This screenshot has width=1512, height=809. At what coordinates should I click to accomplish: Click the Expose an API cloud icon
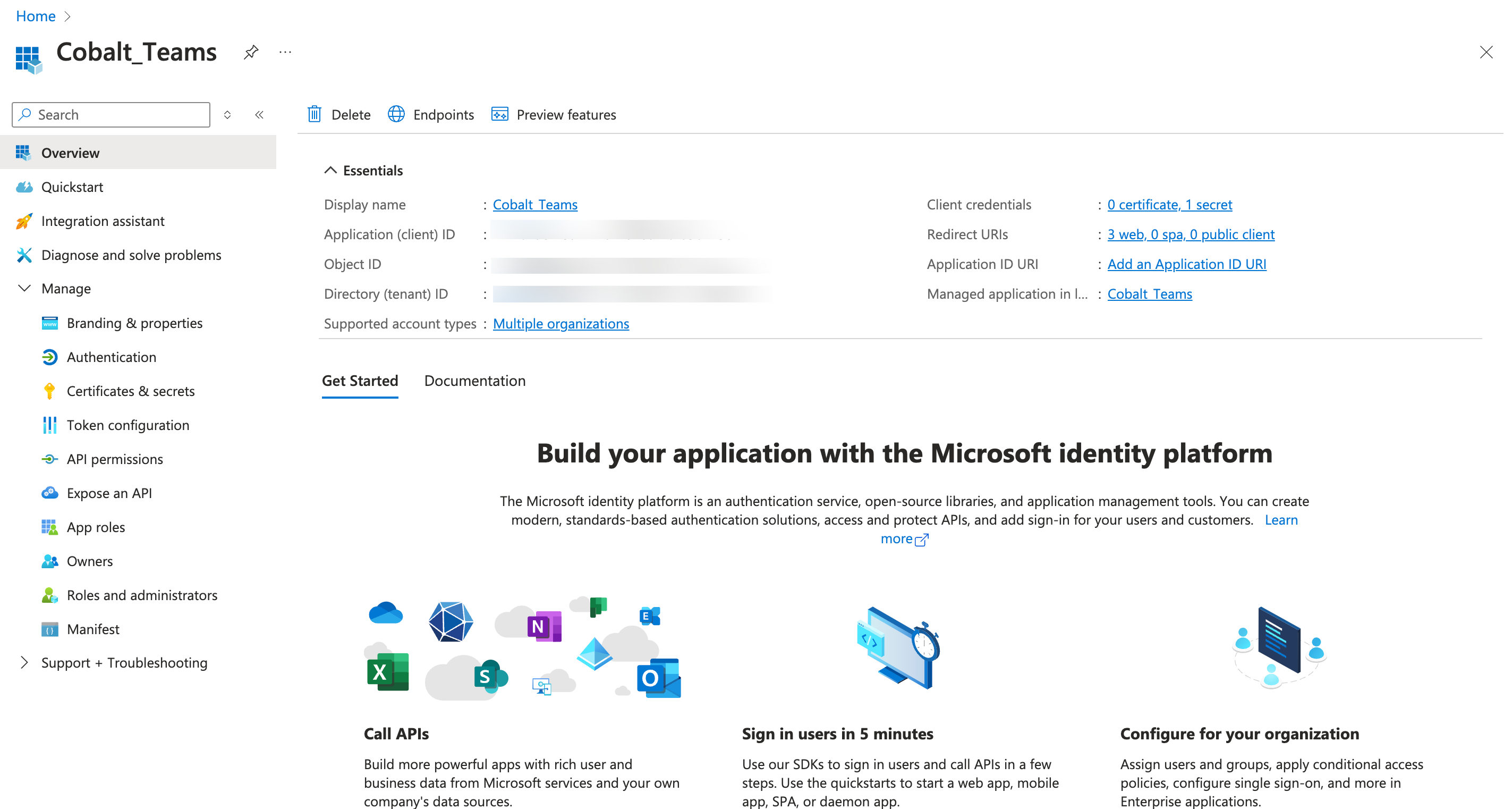coord(49,493)
